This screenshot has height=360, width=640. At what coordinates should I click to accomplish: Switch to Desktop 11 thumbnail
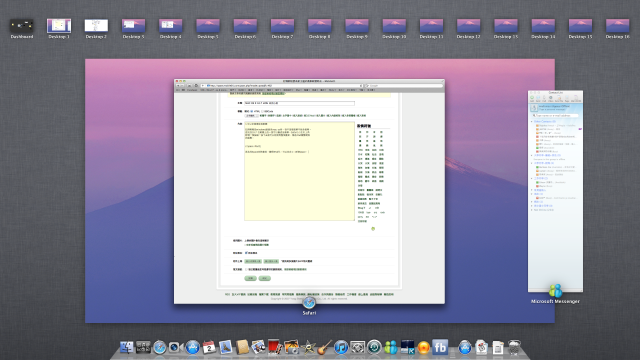click(431, 26)
